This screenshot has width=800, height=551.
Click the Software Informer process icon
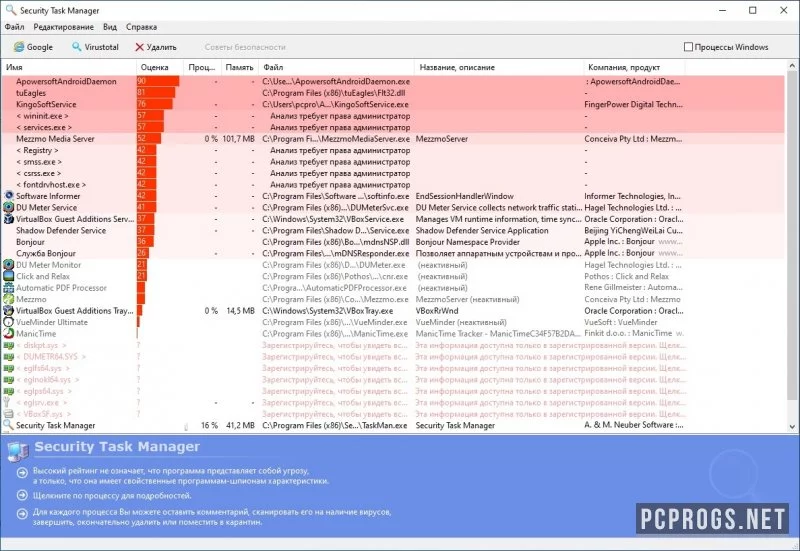(9, 196)
